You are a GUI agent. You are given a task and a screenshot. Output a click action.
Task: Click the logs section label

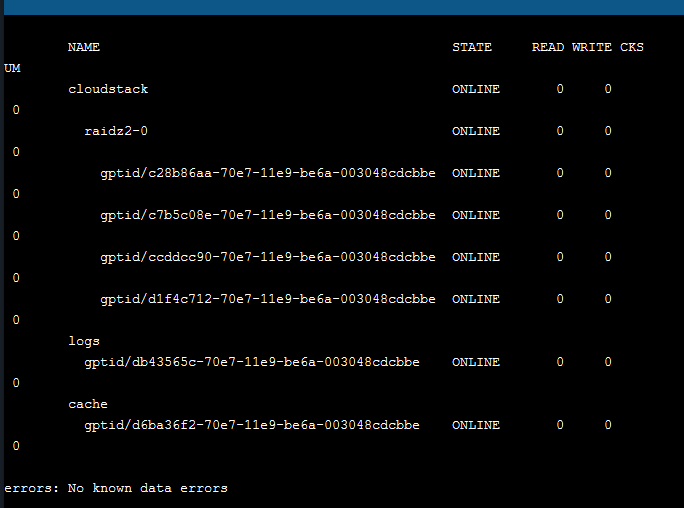84,341
